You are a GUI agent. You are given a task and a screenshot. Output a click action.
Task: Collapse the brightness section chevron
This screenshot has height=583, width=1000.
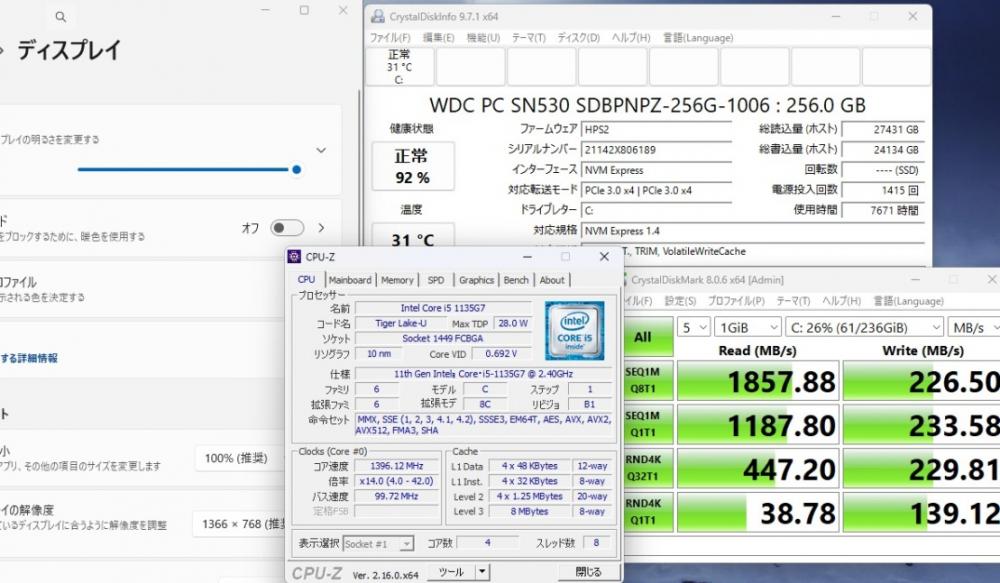coord(321,151)
